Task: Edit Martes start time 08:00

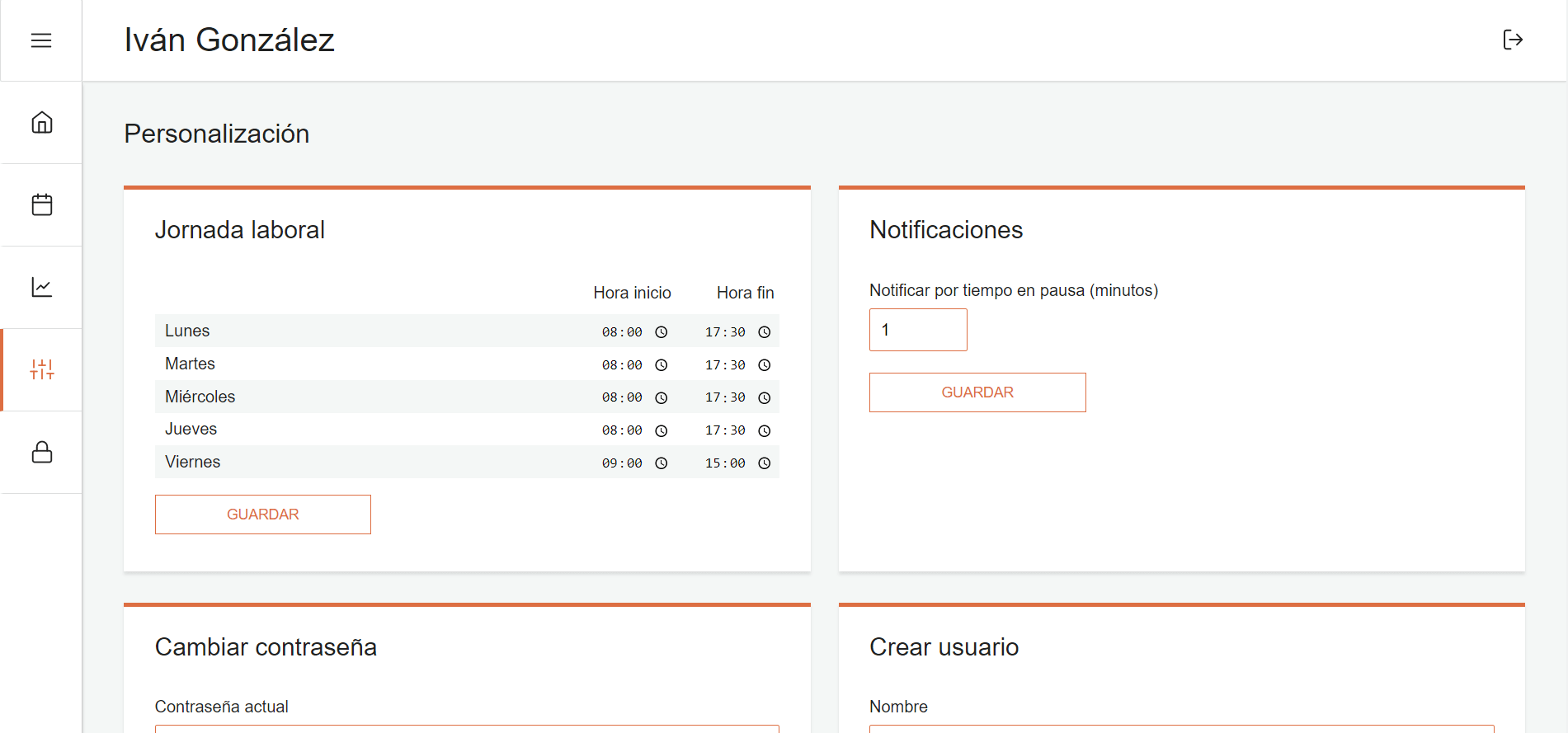Action: tap(621, 365)
